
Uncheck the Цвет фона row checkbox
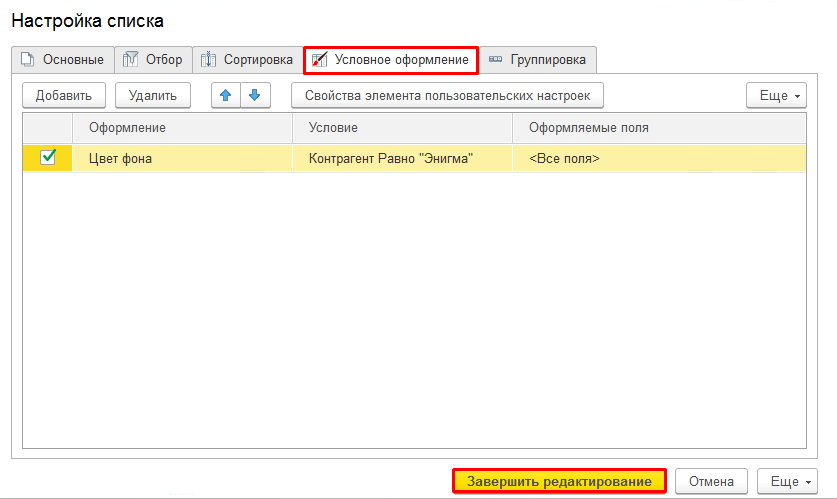click(48, 157)
